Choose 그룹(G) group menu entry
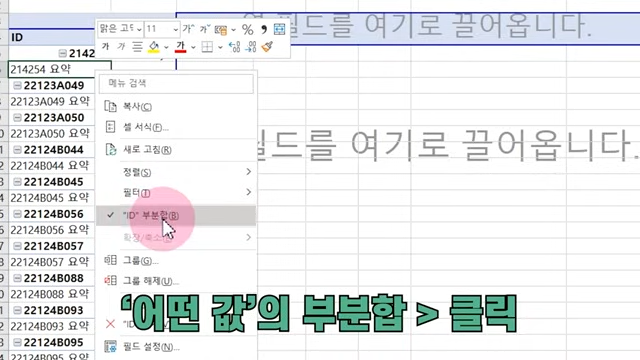 [176, 260]
